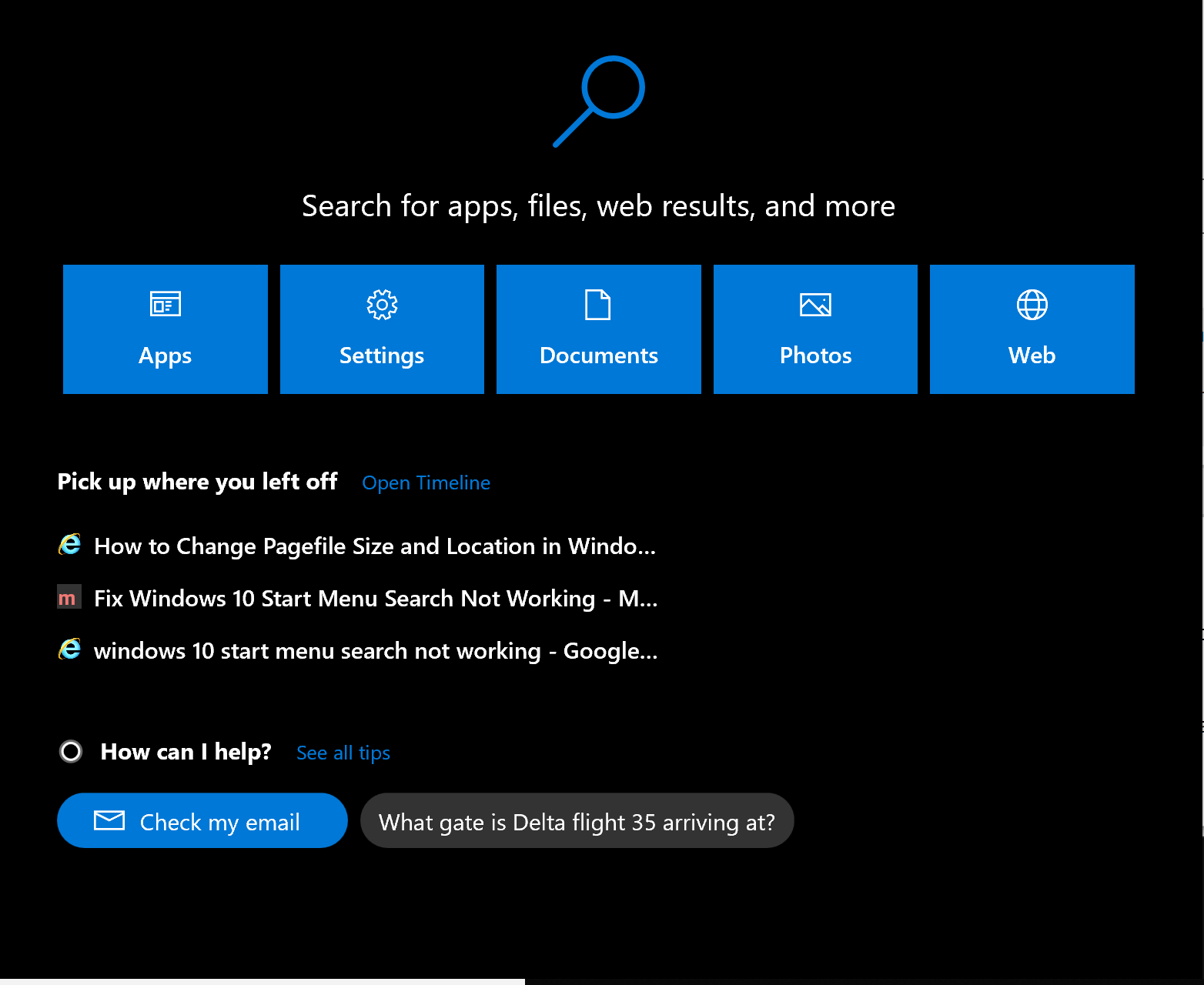The height and width of the screenshot is (985, 1204).
Task: Click the Cortana circle icon
Action: [71, 751]
